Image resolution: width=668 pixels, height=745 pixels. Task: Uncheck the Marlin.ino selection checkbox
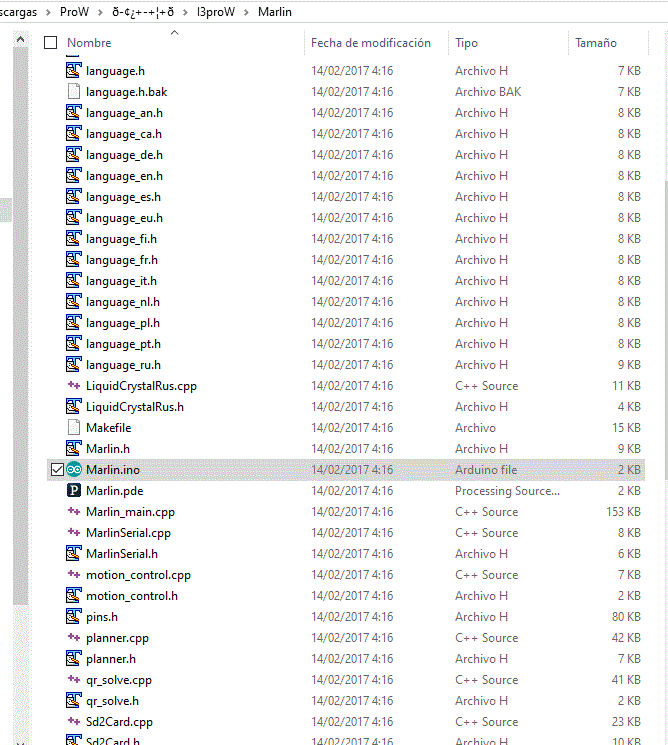point(56,470)
